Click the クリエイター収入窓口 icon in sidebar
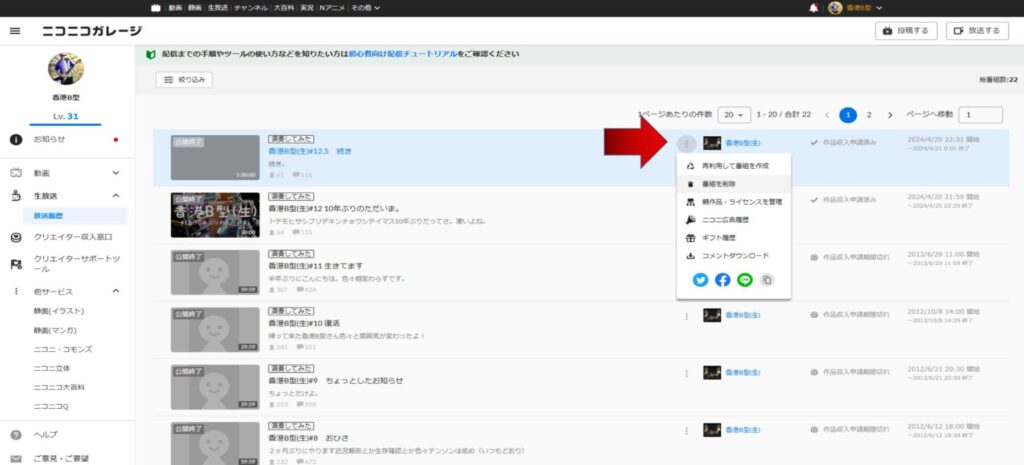 (16, 237)
